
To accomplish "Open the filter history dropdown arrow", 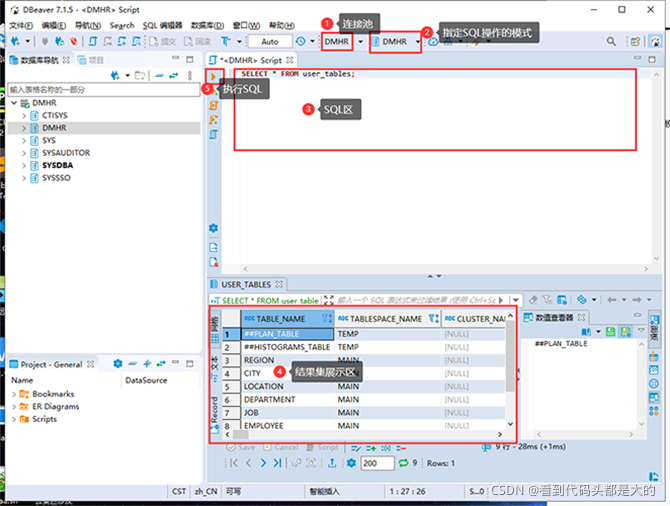I will 516,300.
